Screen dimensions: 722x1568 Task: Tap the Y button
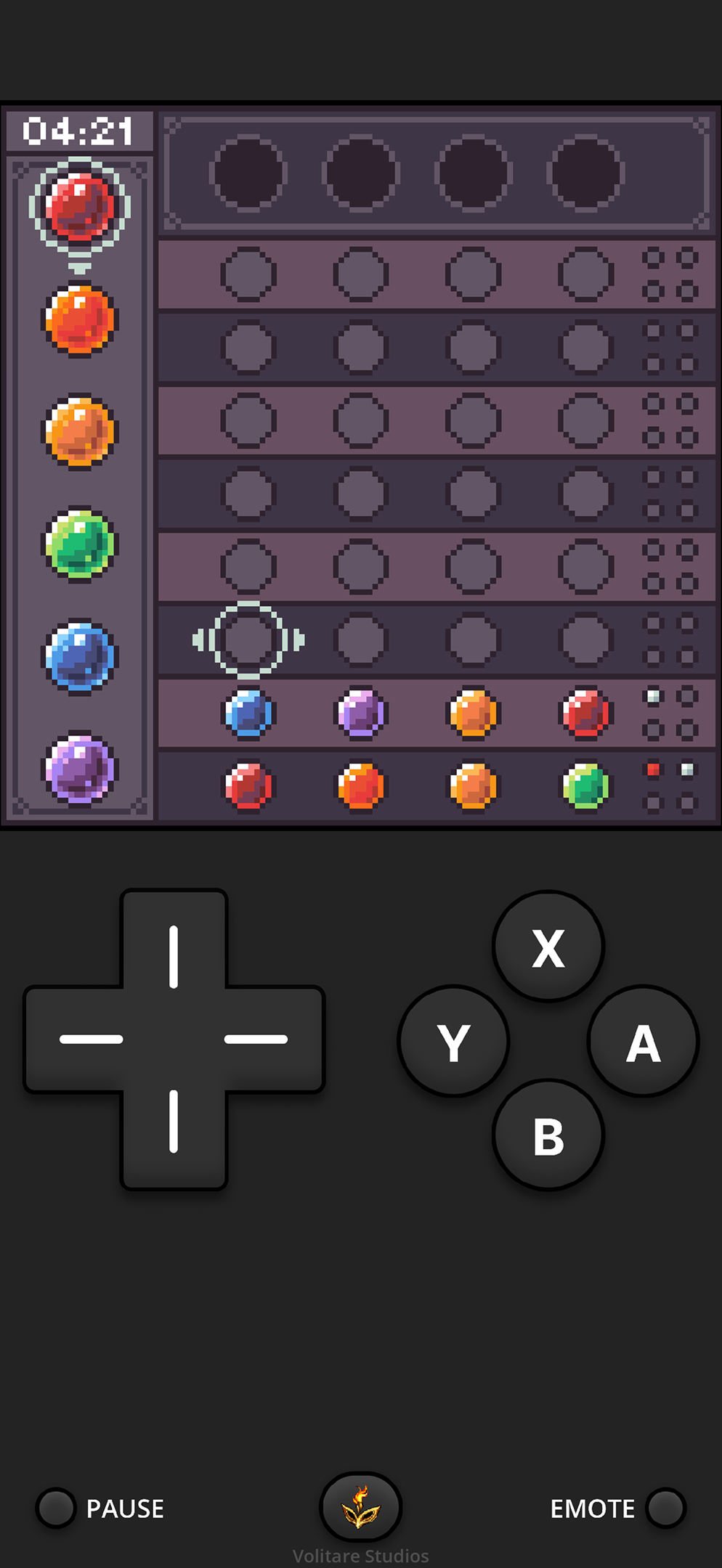[x=454, y=1041]
